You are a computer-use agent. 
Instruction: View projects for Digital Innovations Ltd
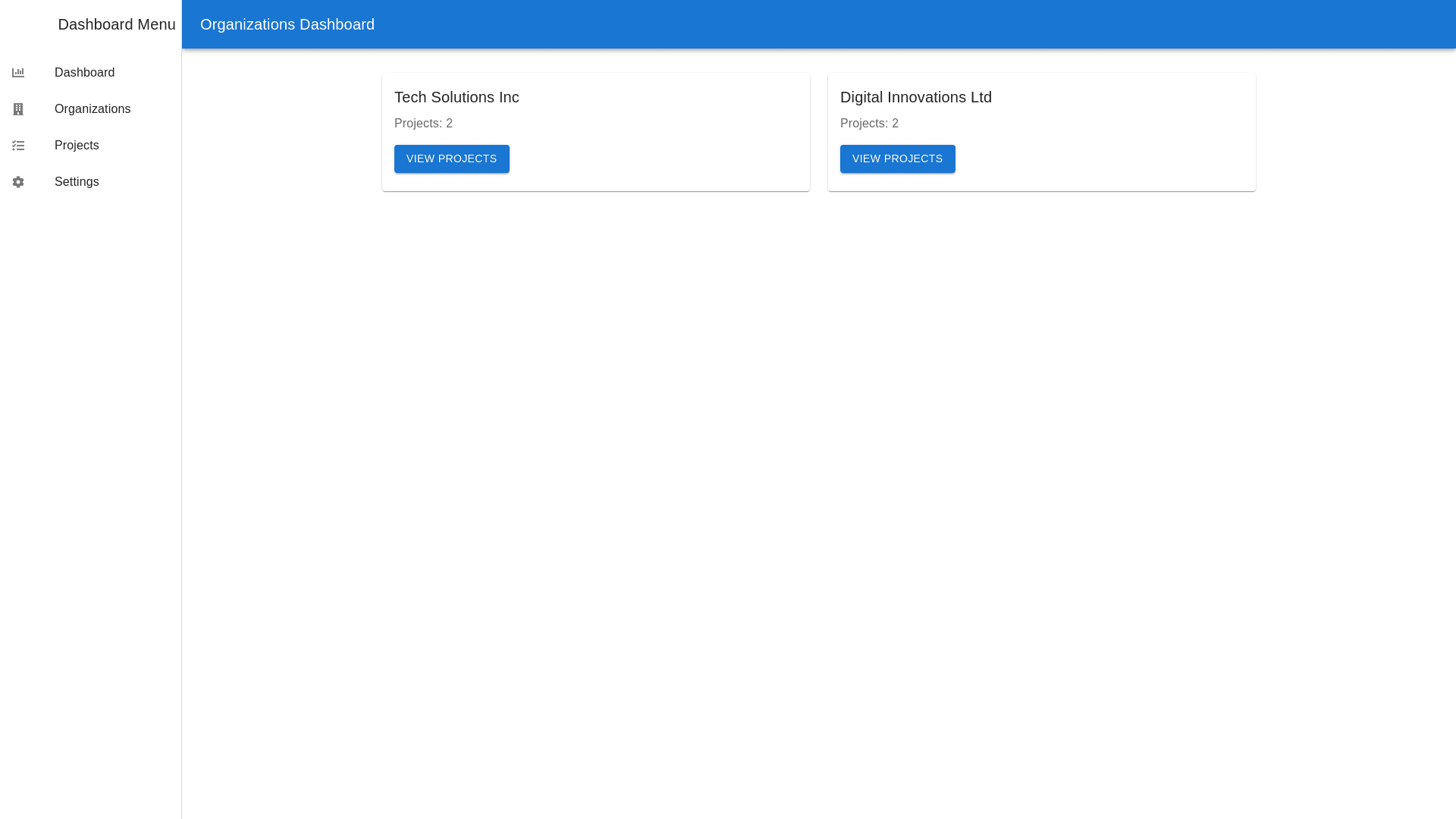click(897, 158)
